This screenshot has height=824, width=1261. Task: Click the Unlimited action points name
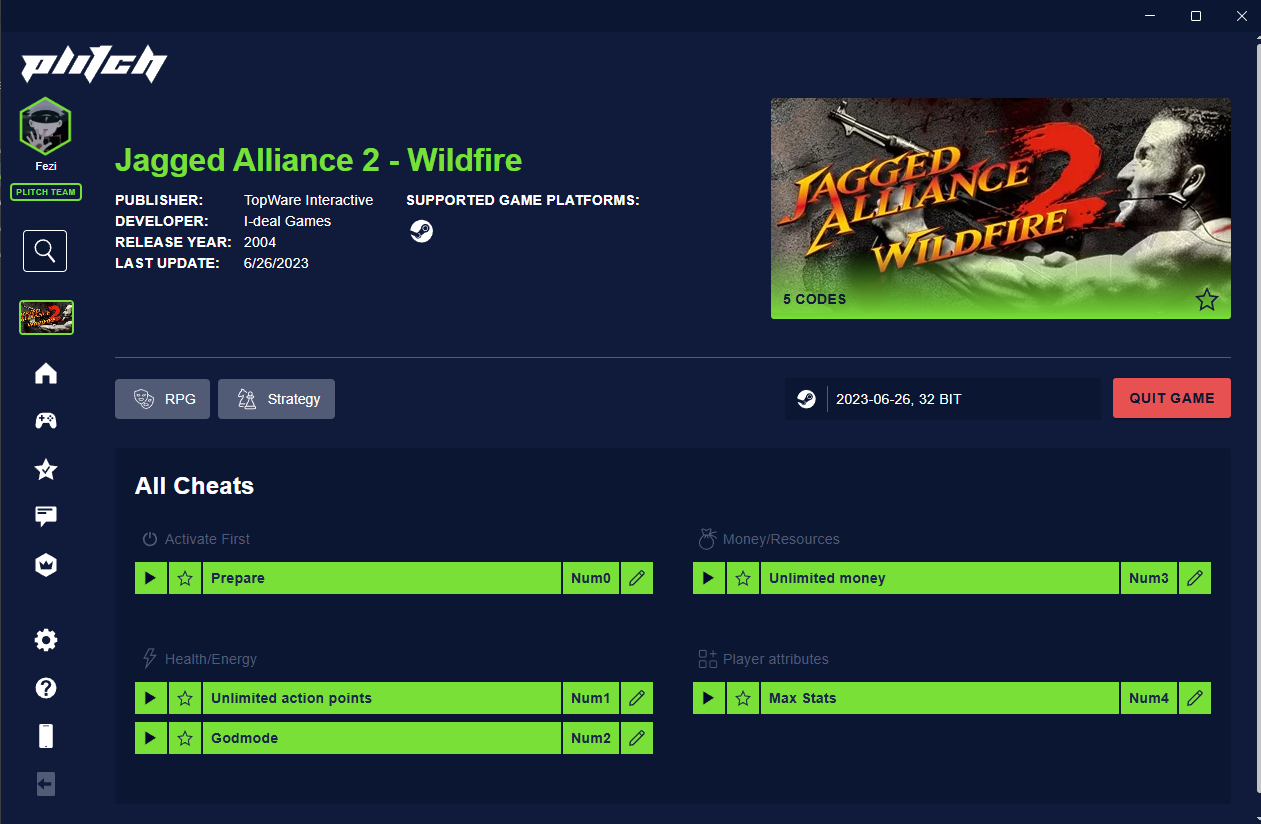click(x=291, y=698)
